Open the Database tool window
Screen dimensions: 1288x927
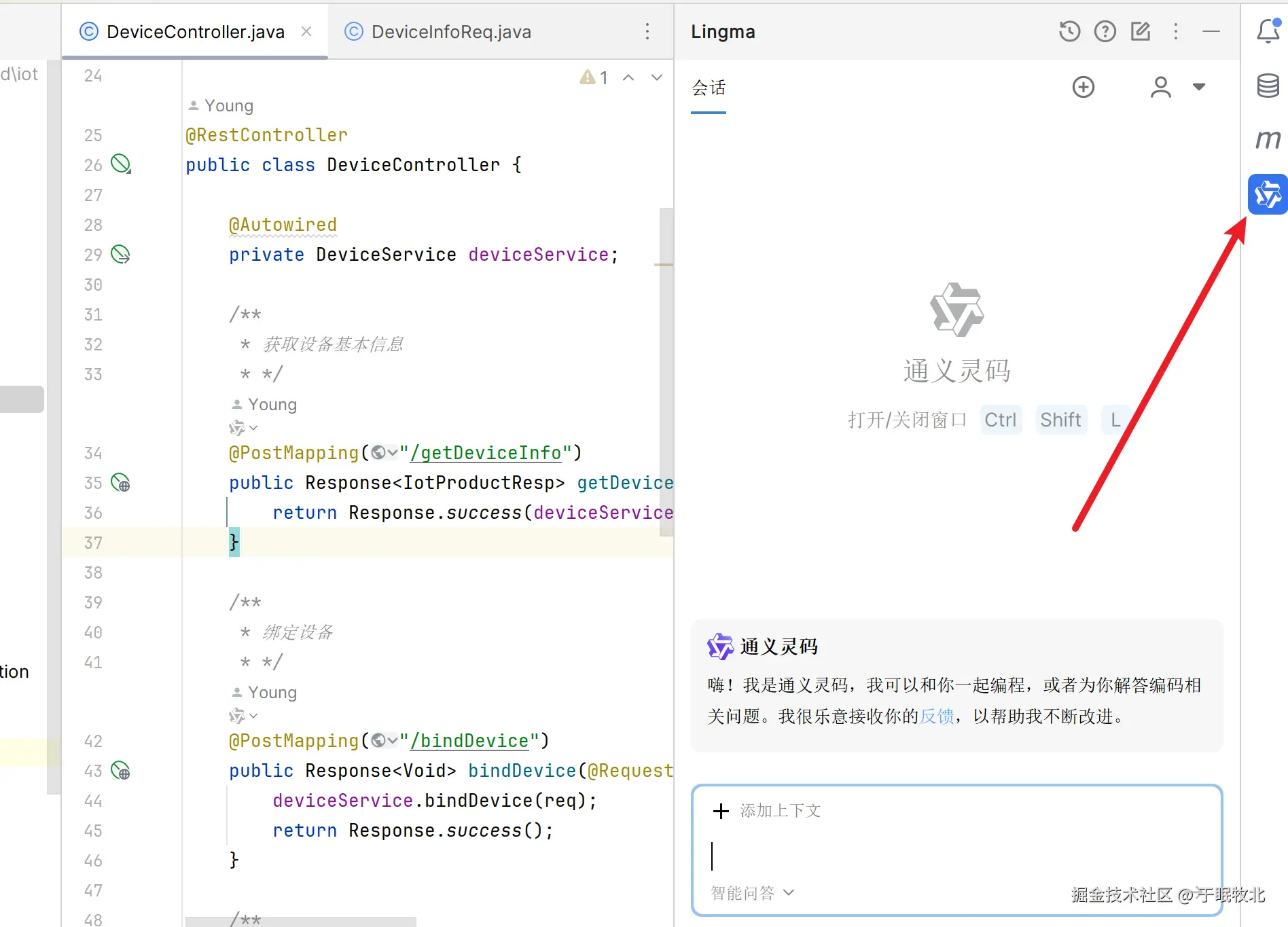coord(1268,86)
